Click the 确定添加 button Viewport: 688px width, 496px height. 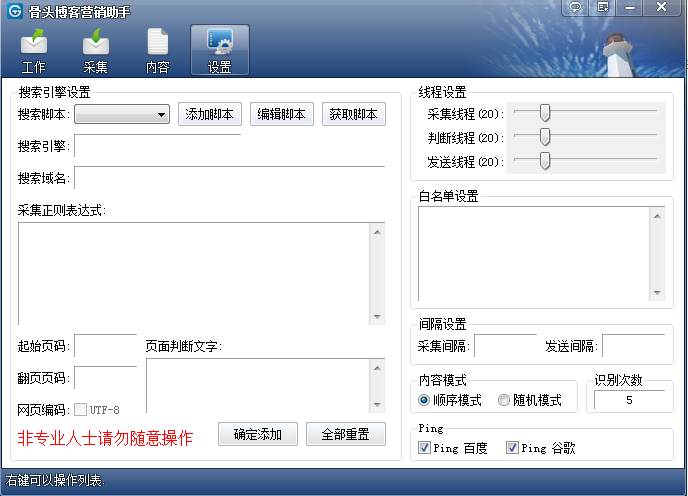(x=258, y=434)
